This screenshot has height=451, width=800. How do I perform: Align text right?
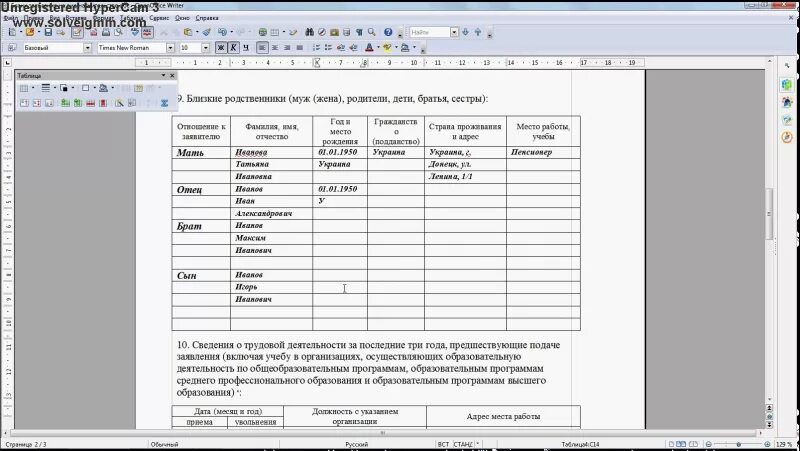pyautogui.click(x=287, y=47)
